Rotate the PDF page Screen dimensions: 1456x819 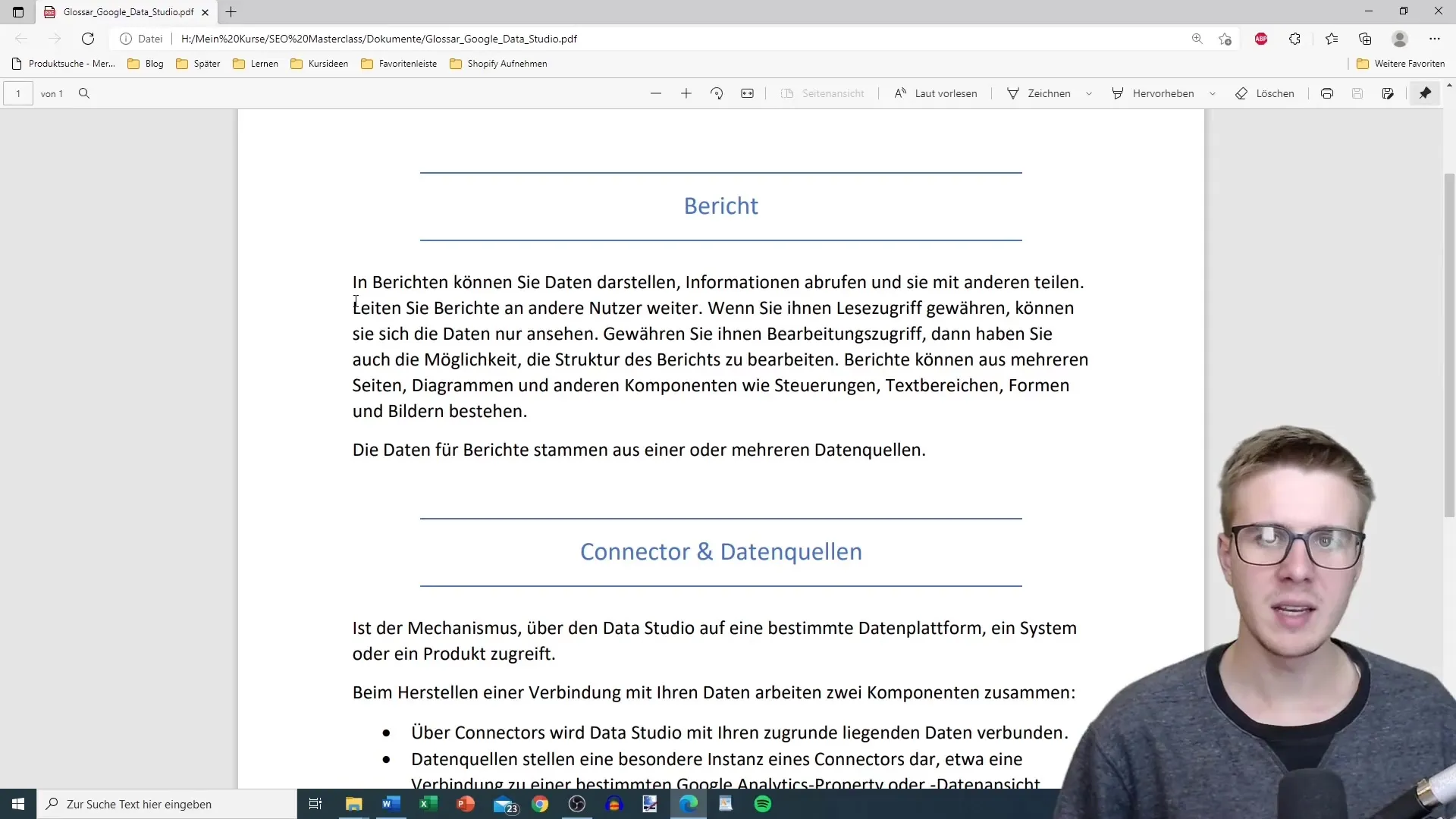coord(717,93)
